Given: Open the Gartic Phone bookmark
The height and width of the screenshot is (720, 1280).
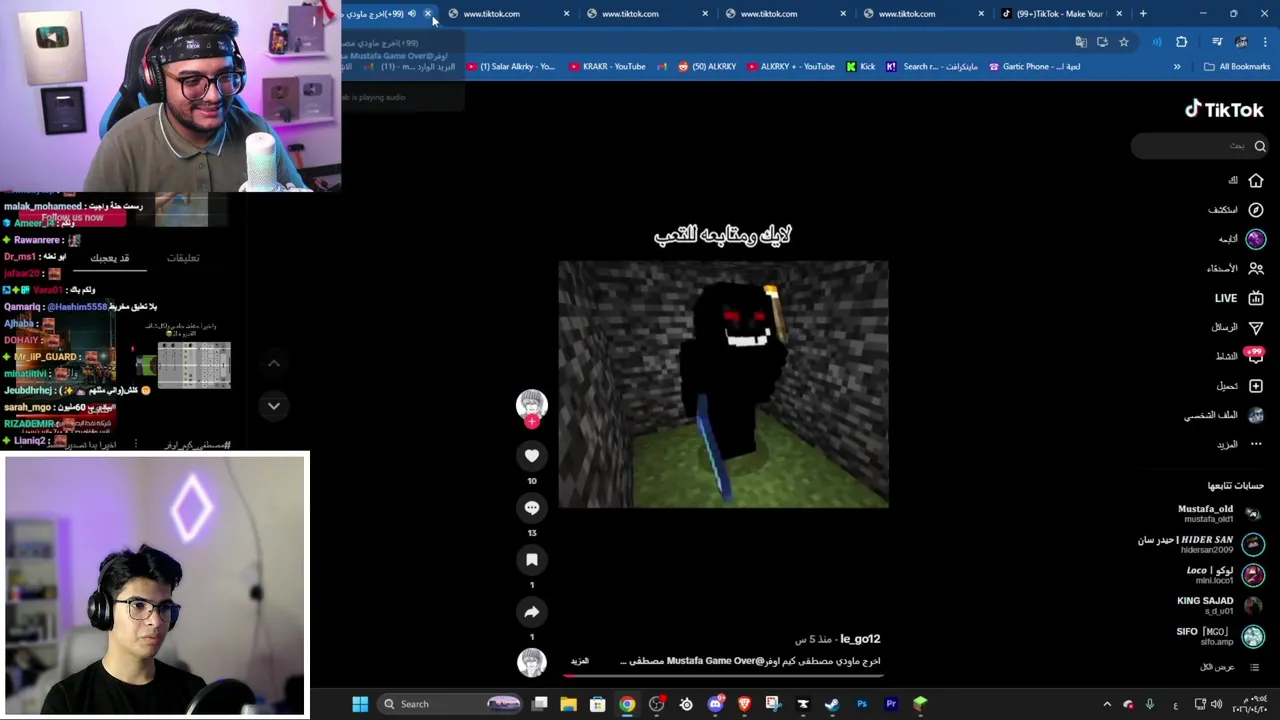Looking at the screenshot, I should click(x=1035, y=67).
